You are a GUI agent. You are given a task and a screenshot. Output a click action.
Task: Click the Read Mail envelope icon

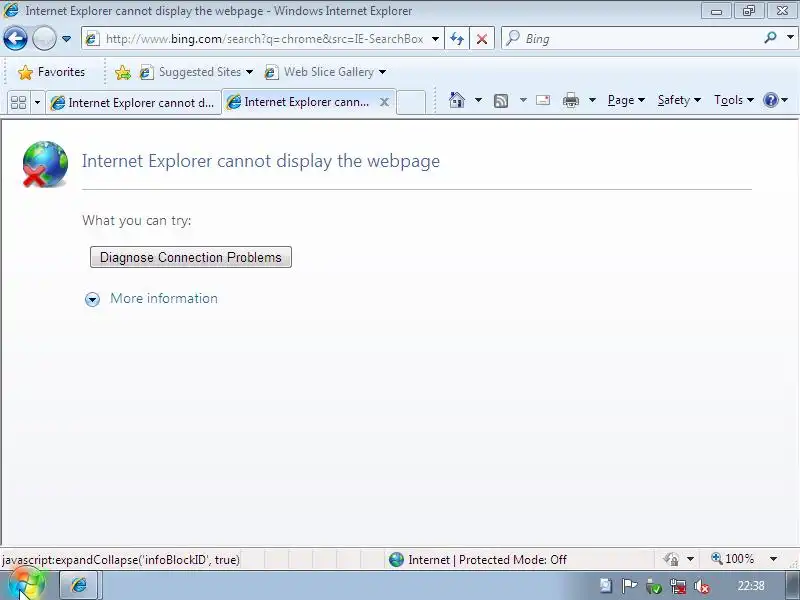(x=543, y=100)
